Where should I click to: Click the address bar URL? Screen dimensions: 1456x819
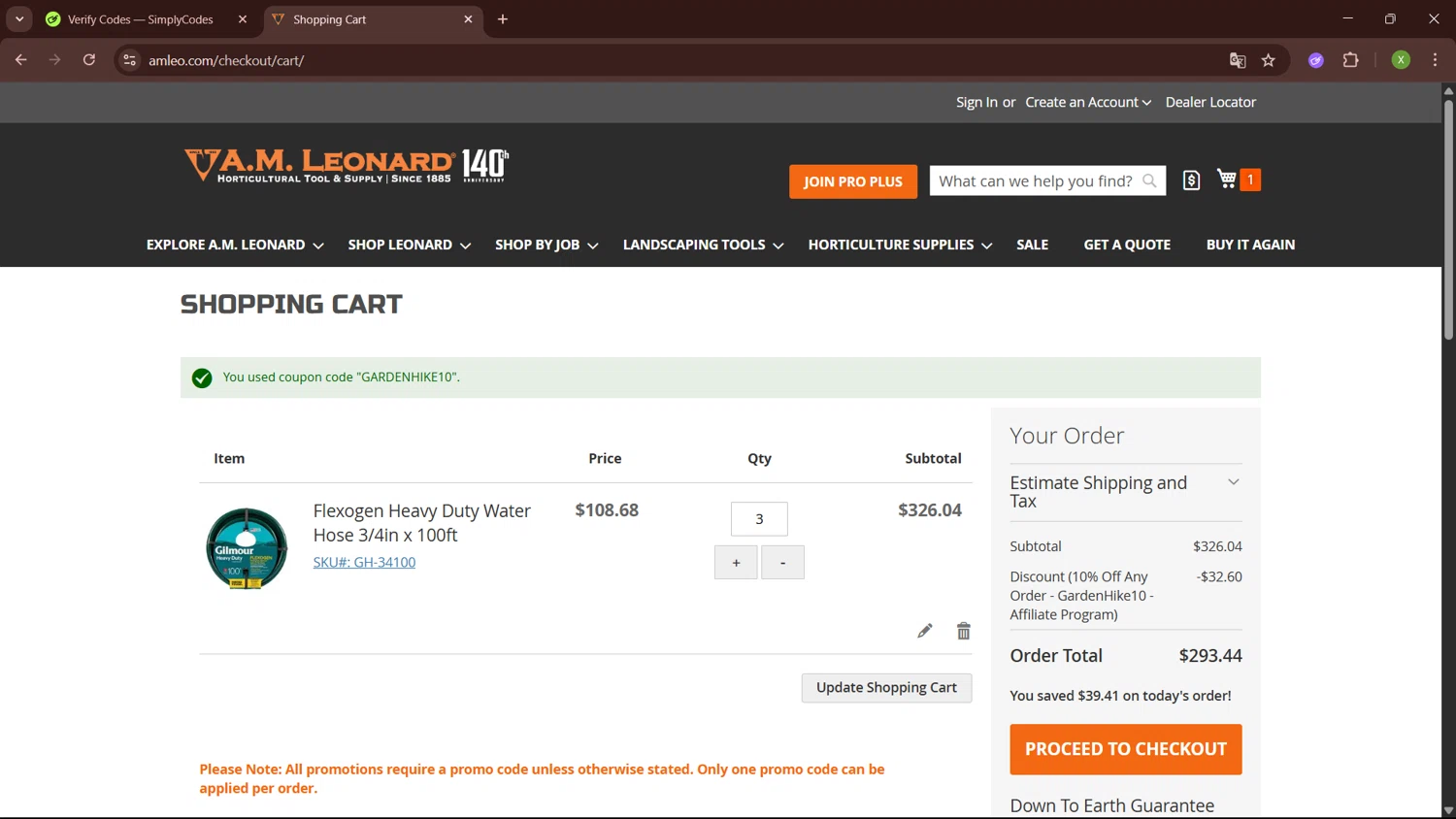(226, 60)
